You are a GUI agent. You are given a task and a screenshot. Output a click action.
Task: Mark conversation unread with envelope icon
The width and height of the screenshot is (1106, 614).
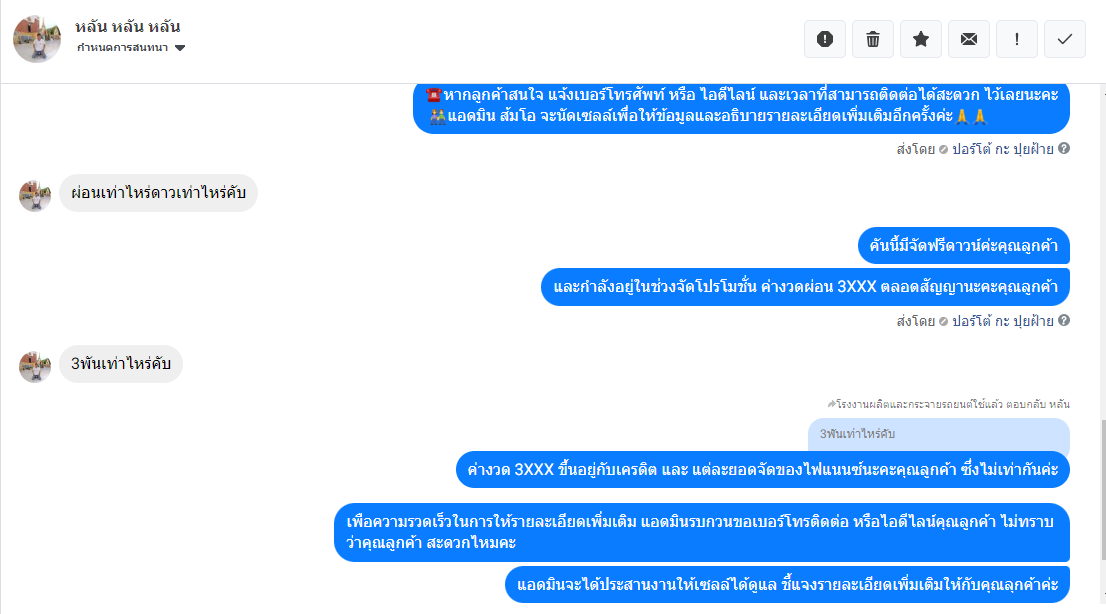click(x=968, y=39)
